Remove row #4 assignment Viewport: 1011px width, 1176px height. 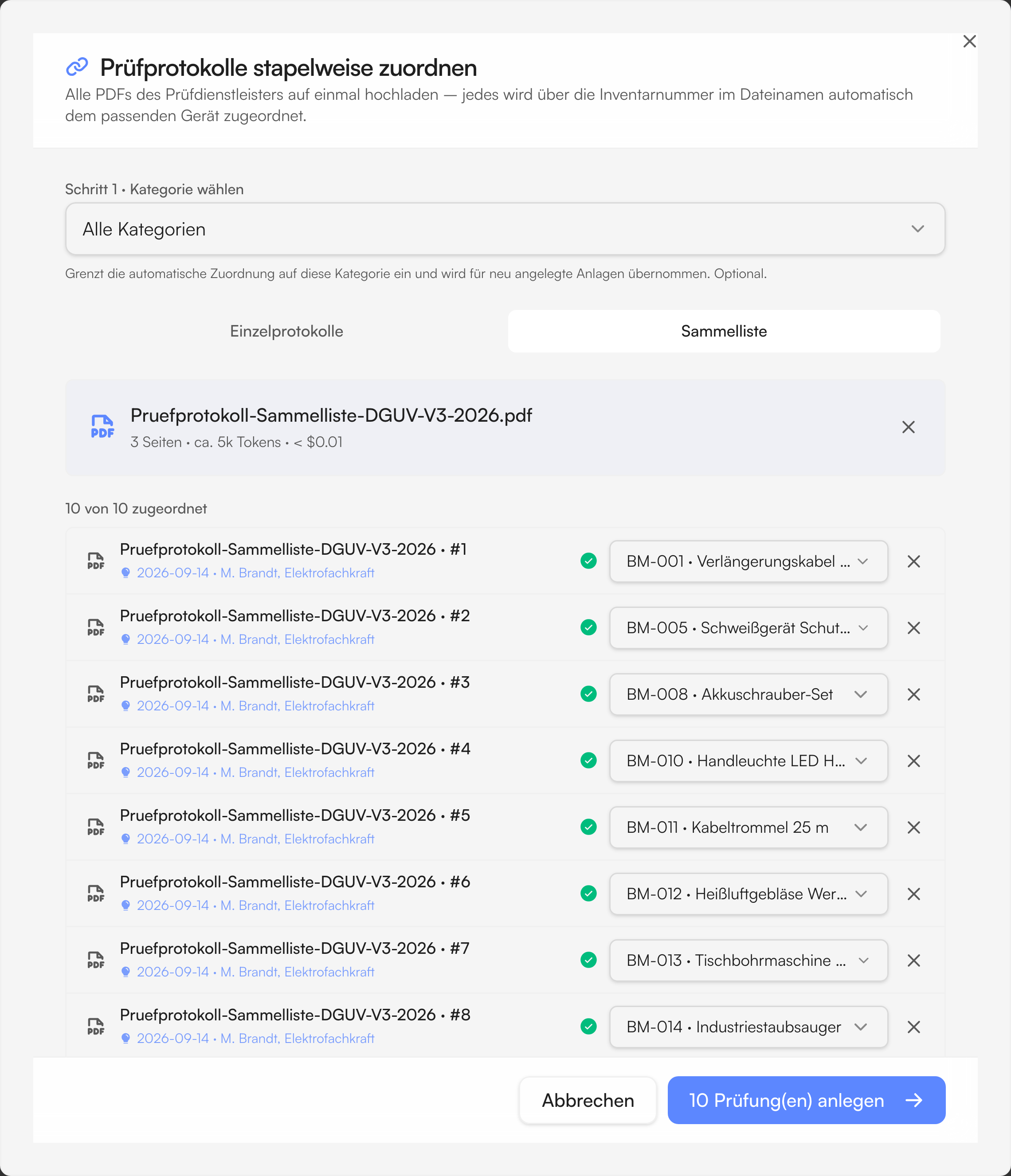(913, 760)
